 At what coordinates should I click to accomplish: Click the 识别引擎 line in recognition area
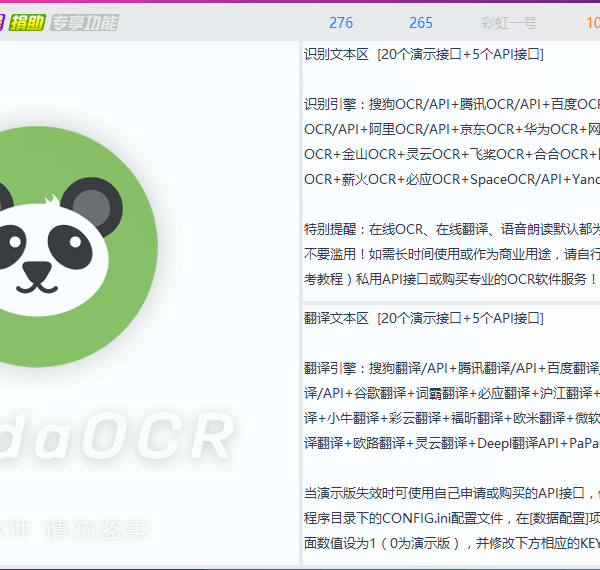click(x=452, y=104)
